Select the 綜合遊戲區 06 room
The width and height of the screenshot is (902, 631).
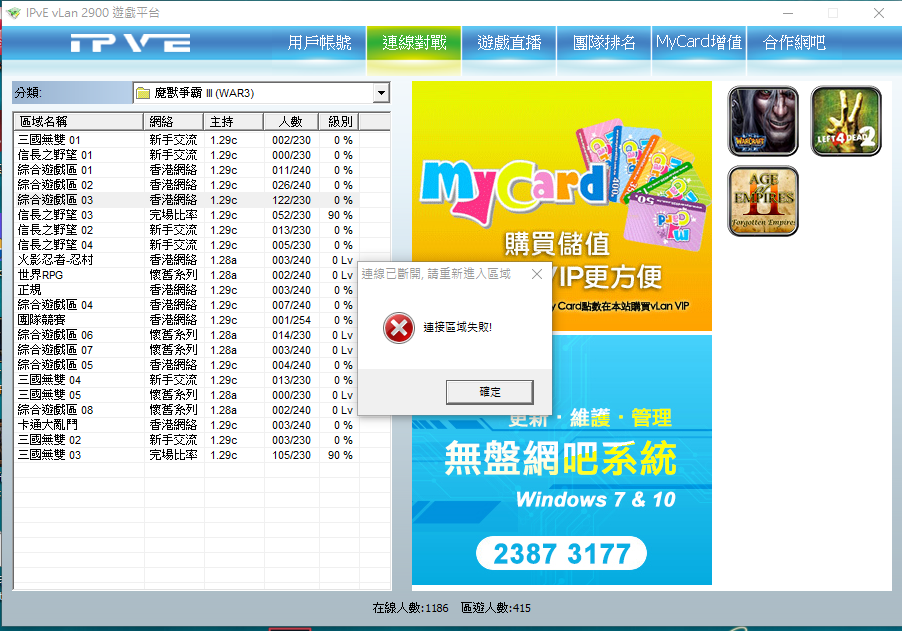(187, 335)
